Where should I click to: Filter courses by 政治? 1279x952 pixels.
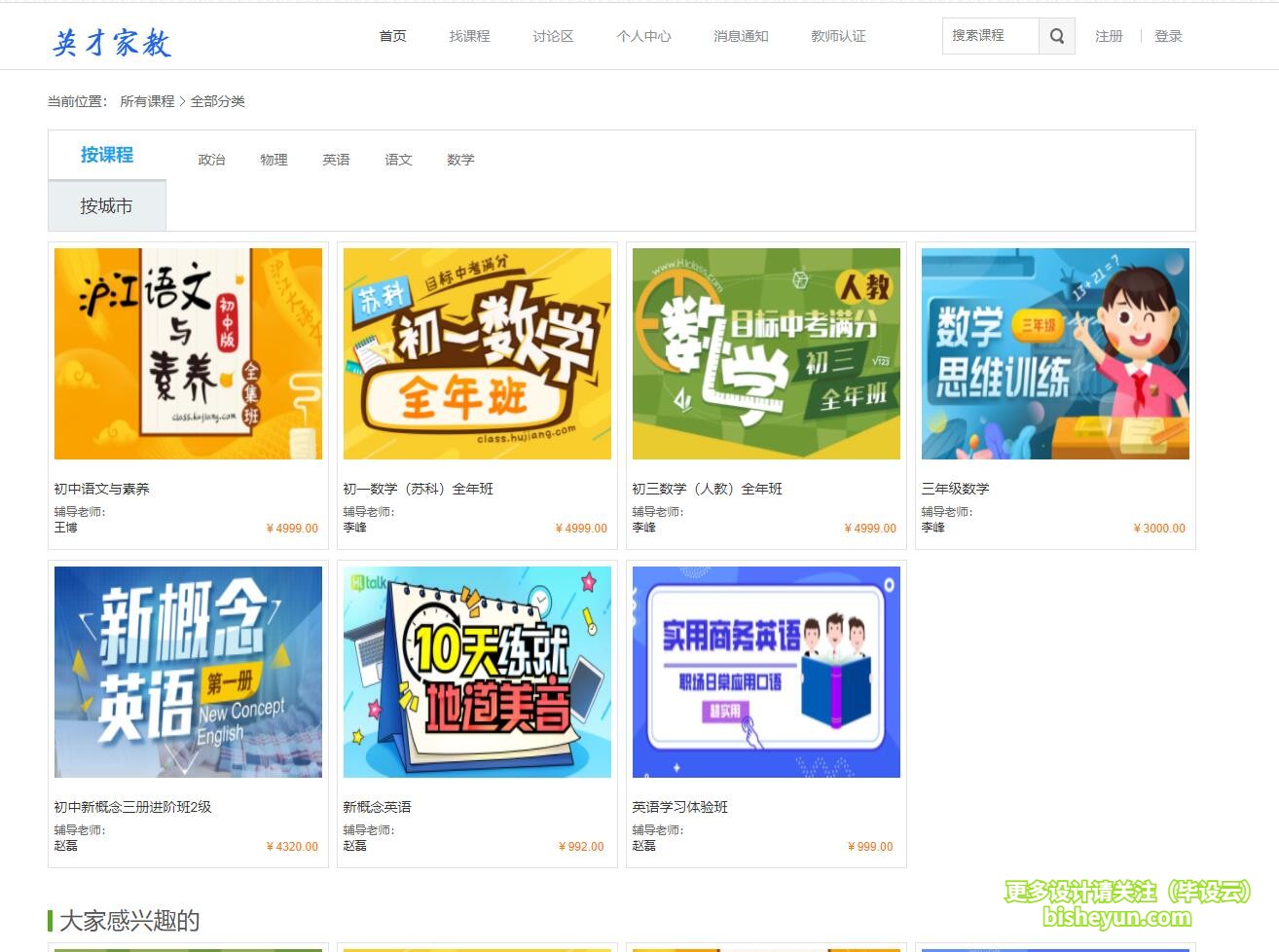tap(211, 160)
